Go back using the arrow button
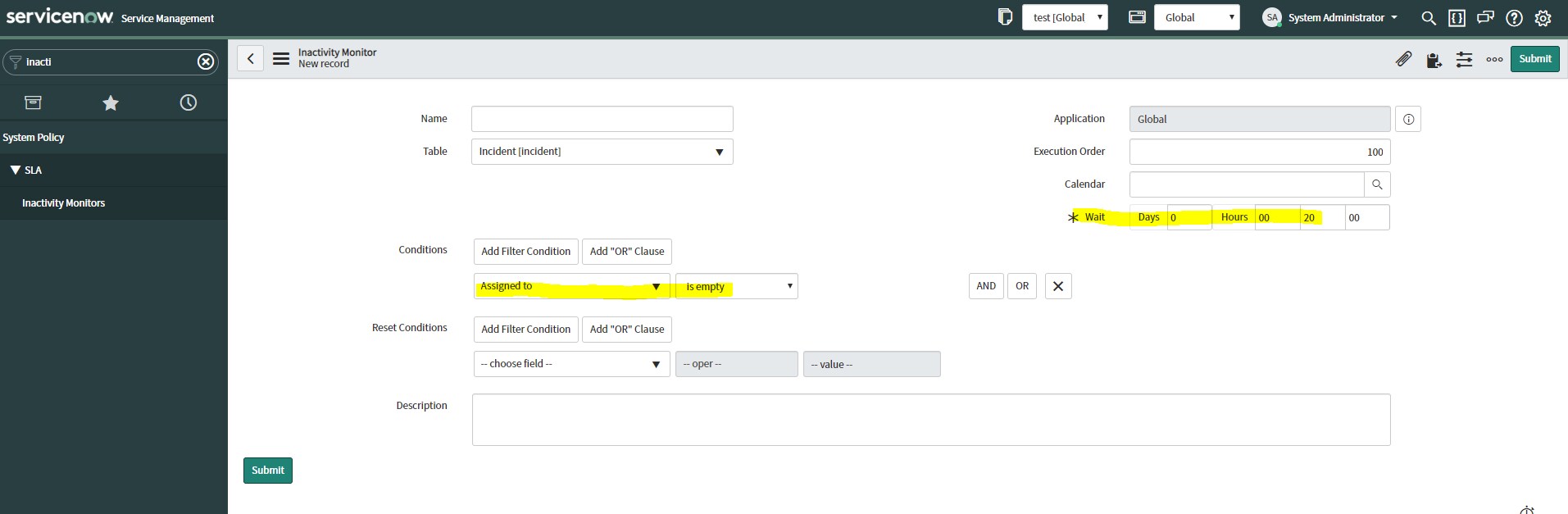 click(x=250, y=58)
